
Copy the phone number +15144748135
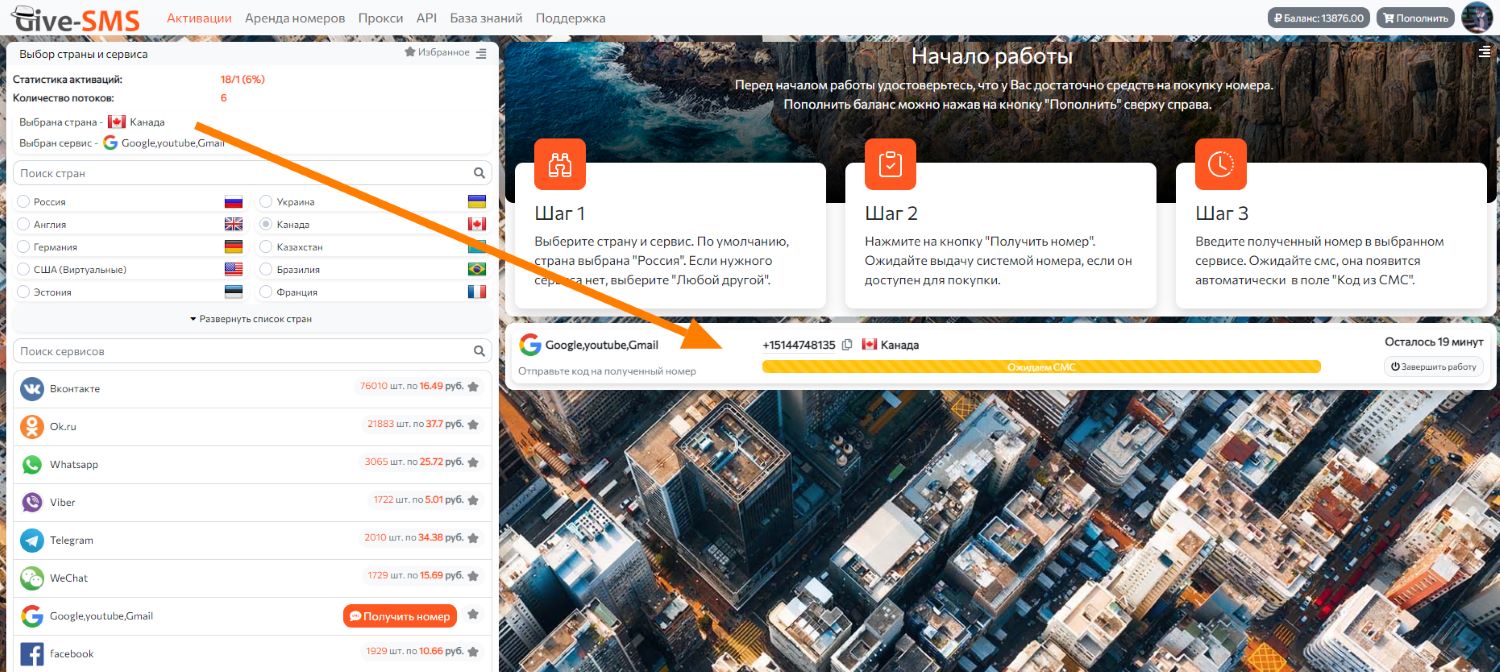(847, 345)
